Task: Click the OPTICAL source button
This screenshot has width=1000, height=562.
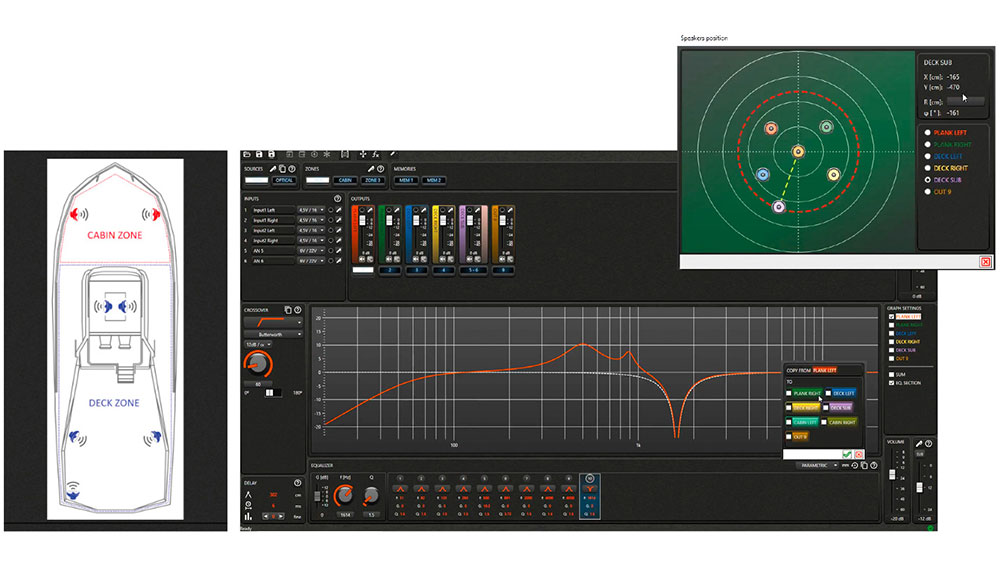Action: point(284,181)
